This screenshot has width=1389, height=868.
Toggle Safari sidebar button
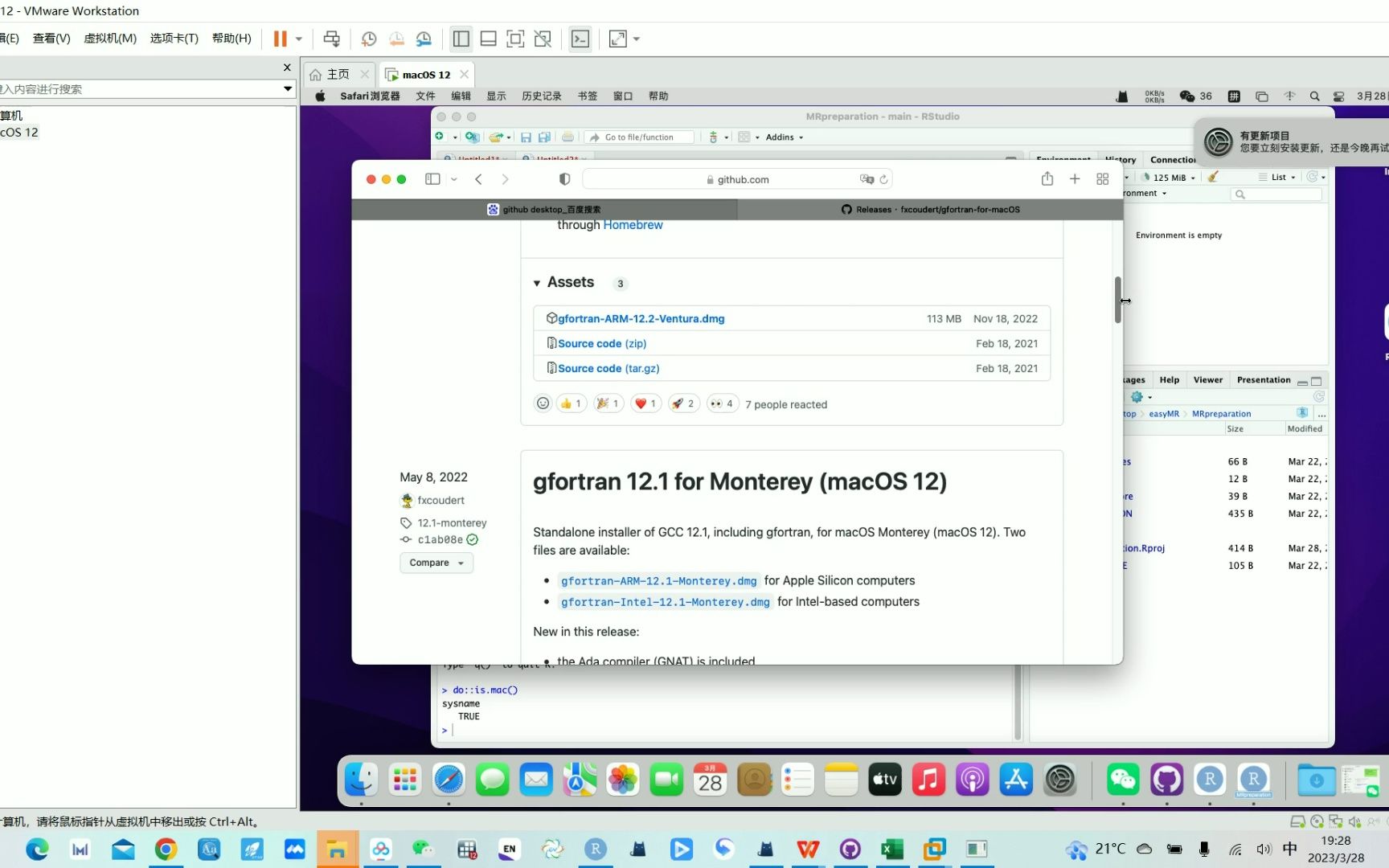tap(432, 179)
